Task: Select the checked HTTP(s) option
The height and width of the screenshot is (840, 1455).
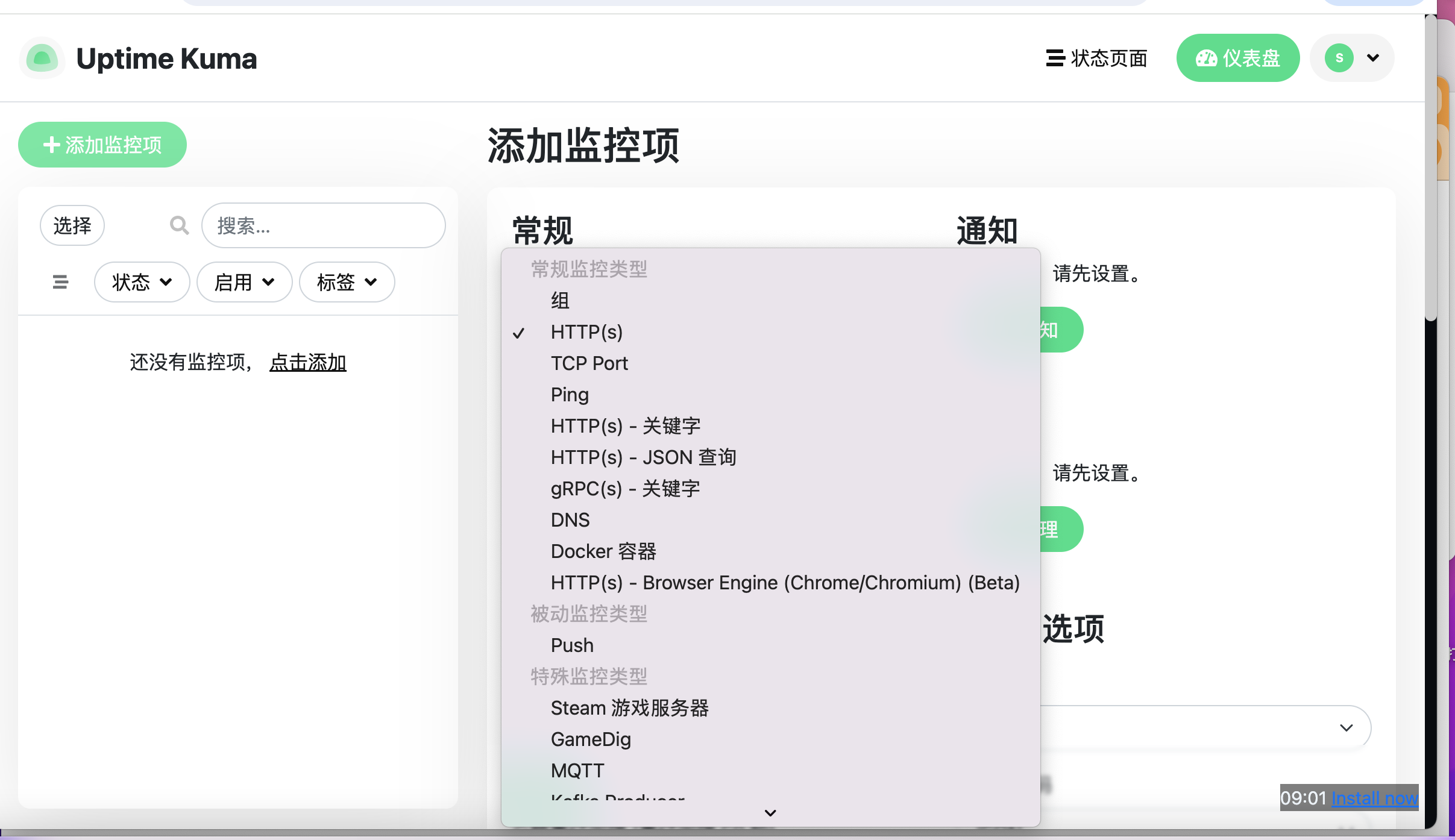Action: pyautogui.click(x=770, y=331)
